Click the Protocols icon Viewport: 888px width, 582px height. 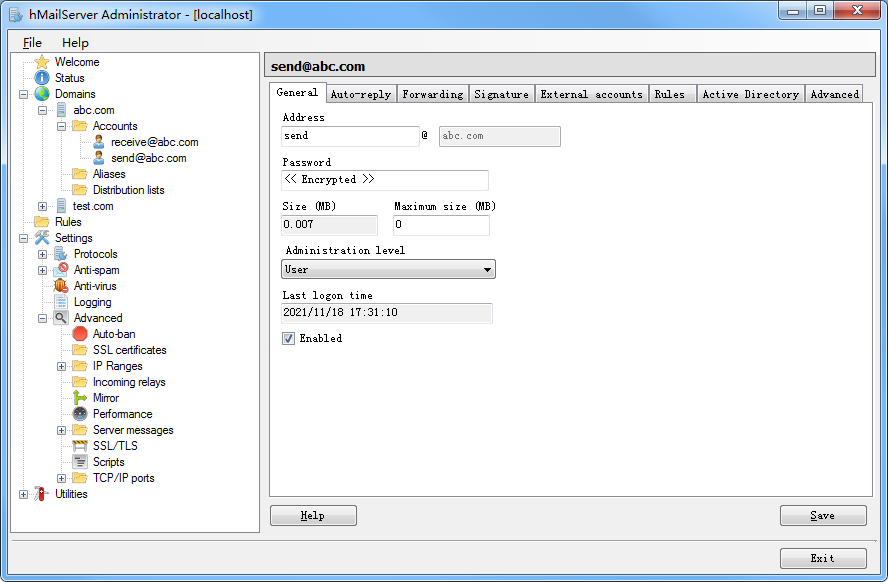(61, 254)
